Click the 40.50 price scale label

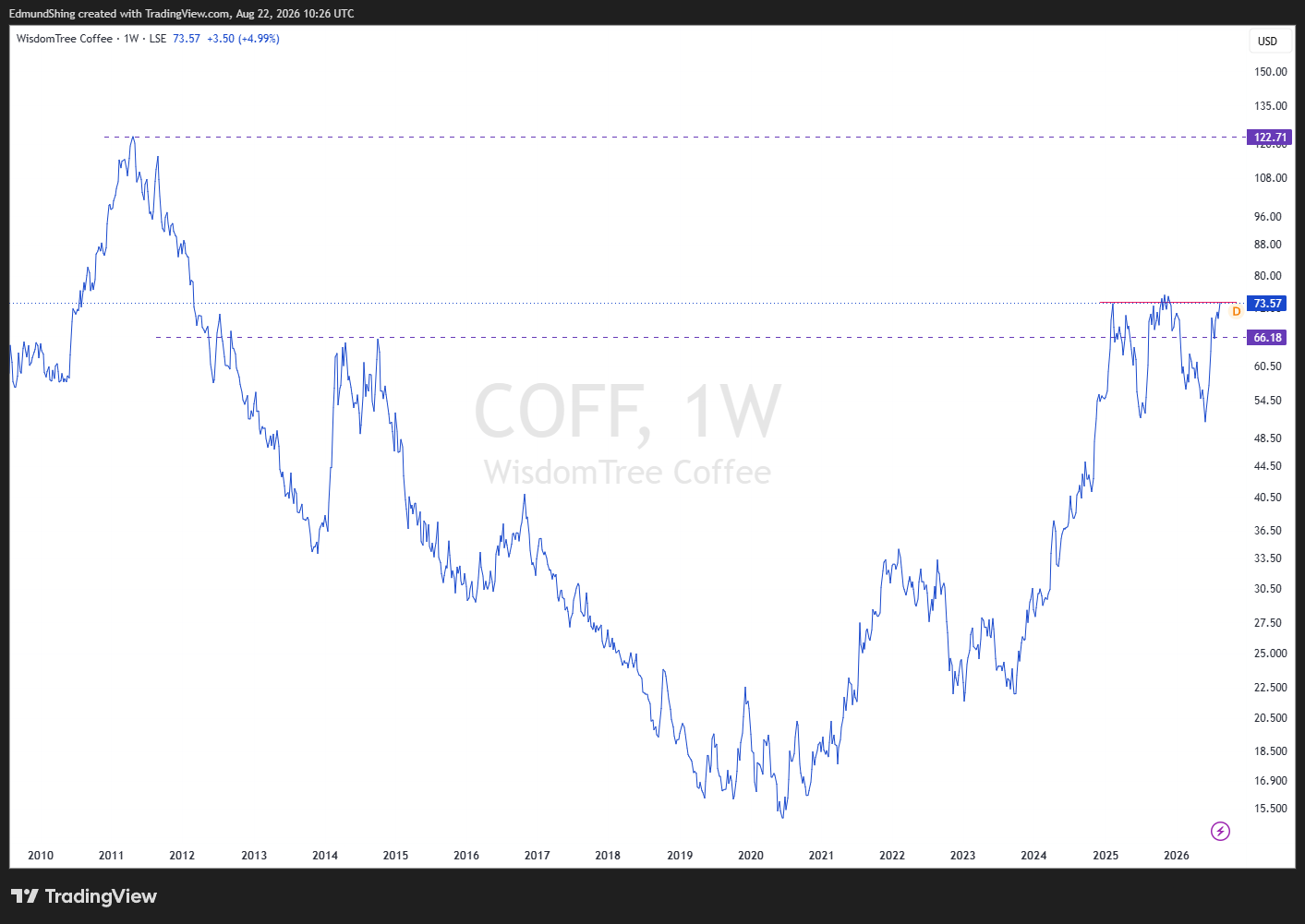click(1267, 498)
